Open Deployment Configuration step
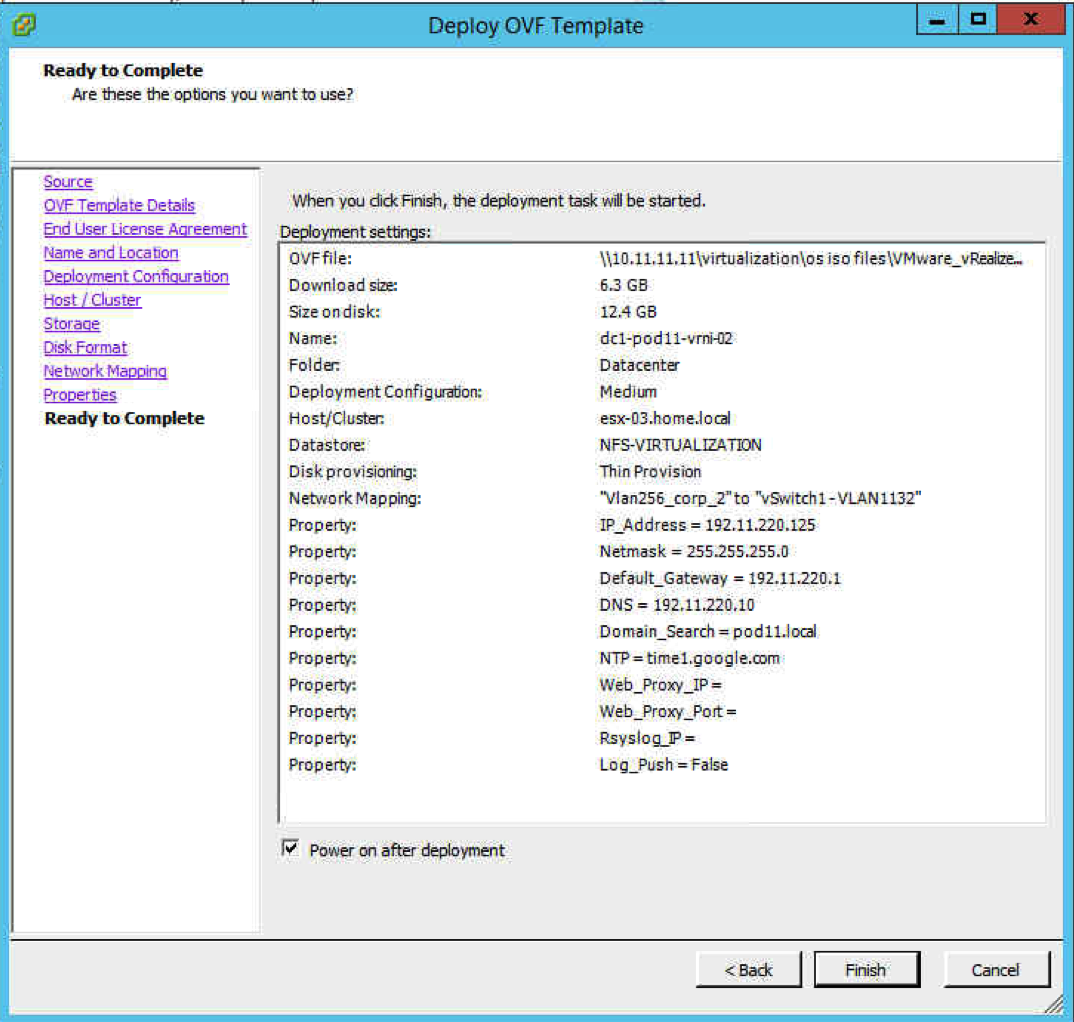Image resolution: width=1074 pixels, height=1022 pixels. 136,276
